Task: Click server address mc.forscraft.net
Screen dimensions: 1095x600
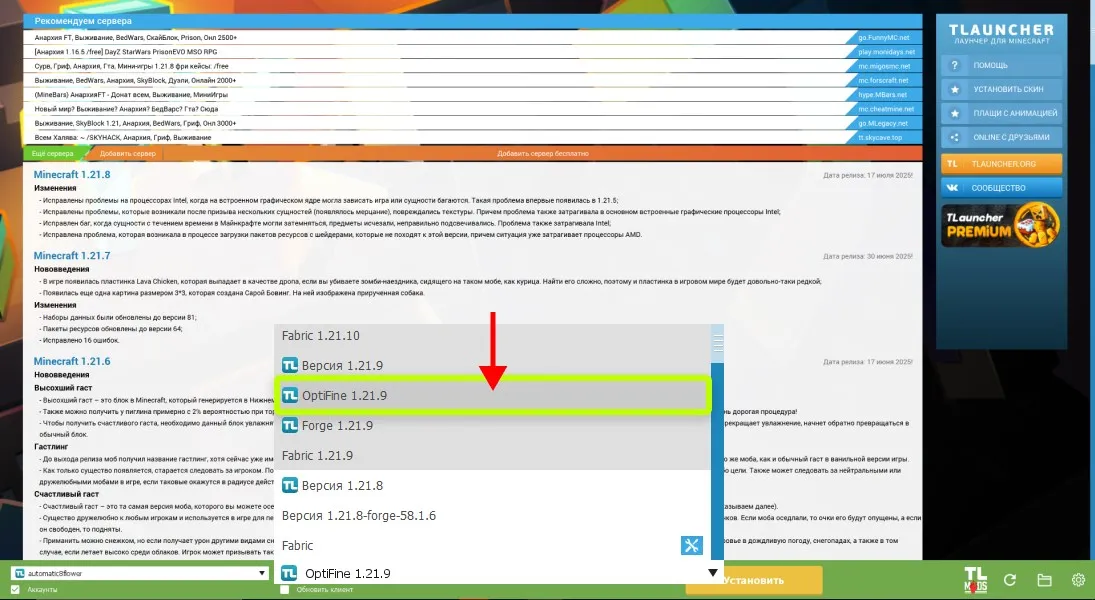Action: click(x=883, y=80)
